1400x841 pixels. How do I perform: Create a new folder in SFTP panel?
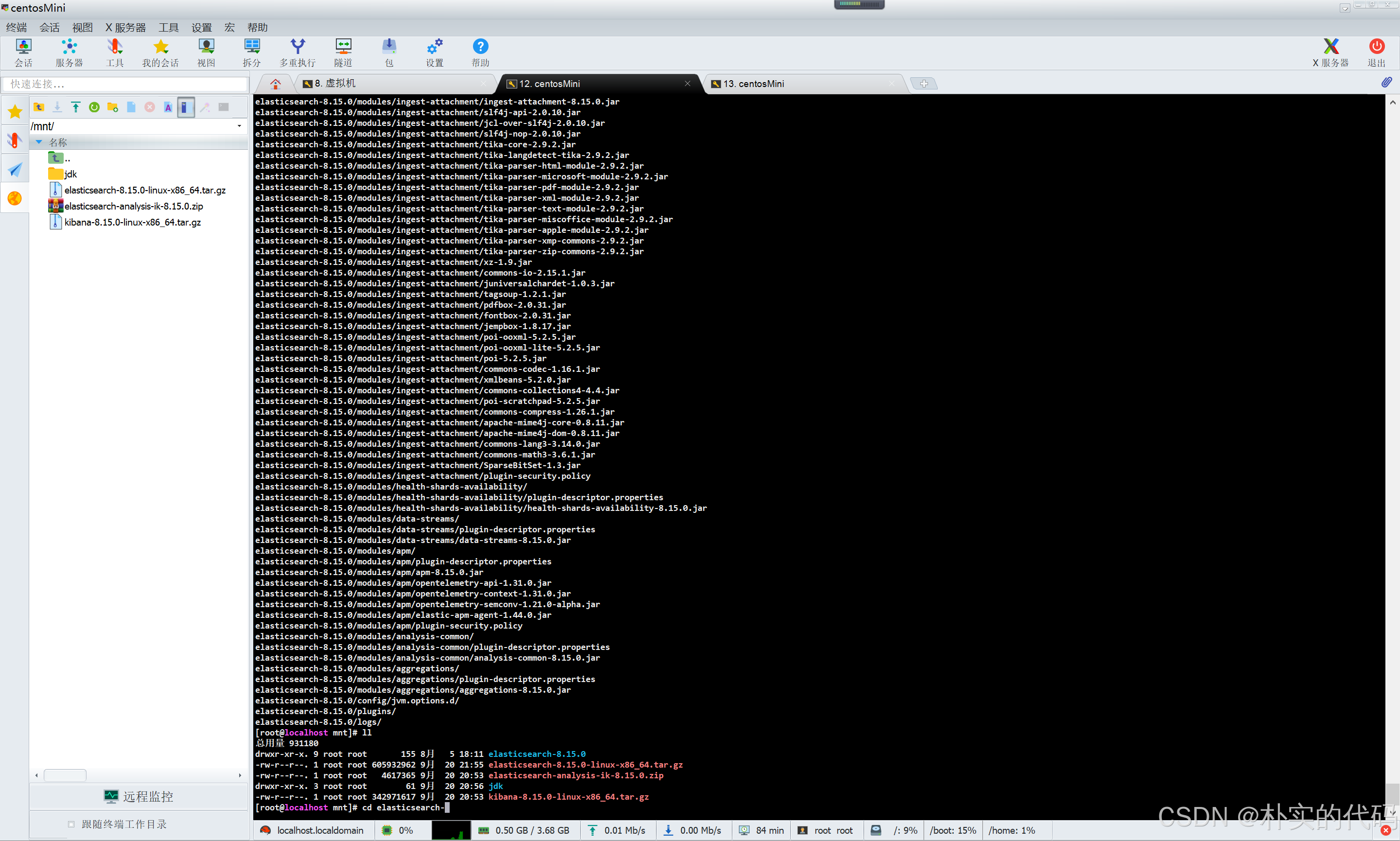(113, 107)
